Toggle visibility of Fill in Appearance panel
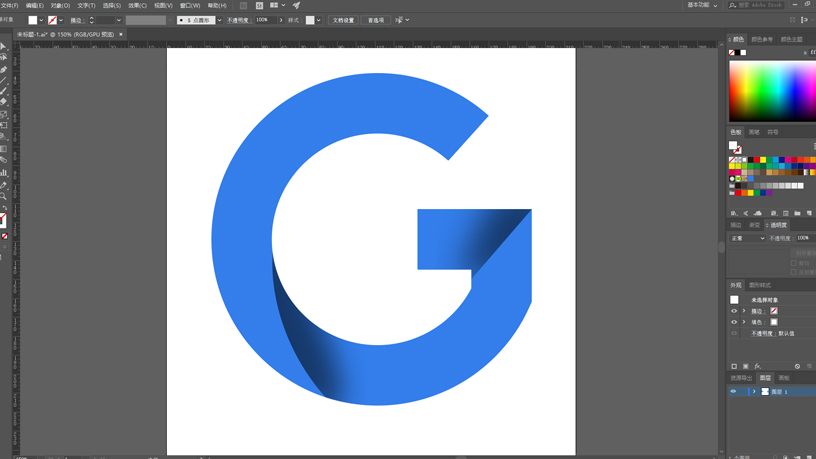This screenshot has height=459, width=816. [734, 322]
